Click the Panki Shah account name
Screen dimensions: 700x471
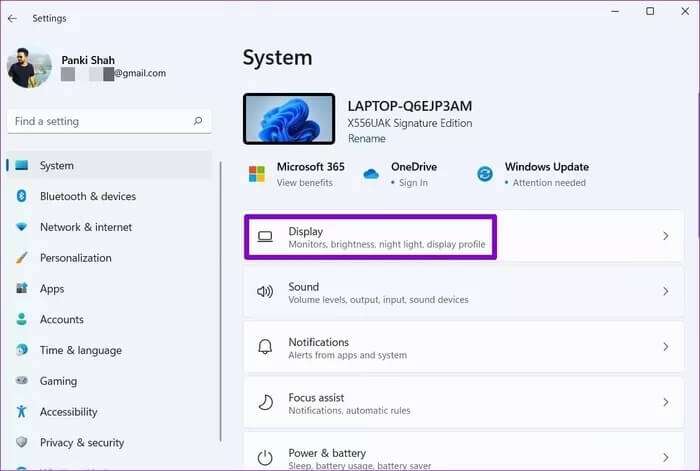tap(88, 60)
